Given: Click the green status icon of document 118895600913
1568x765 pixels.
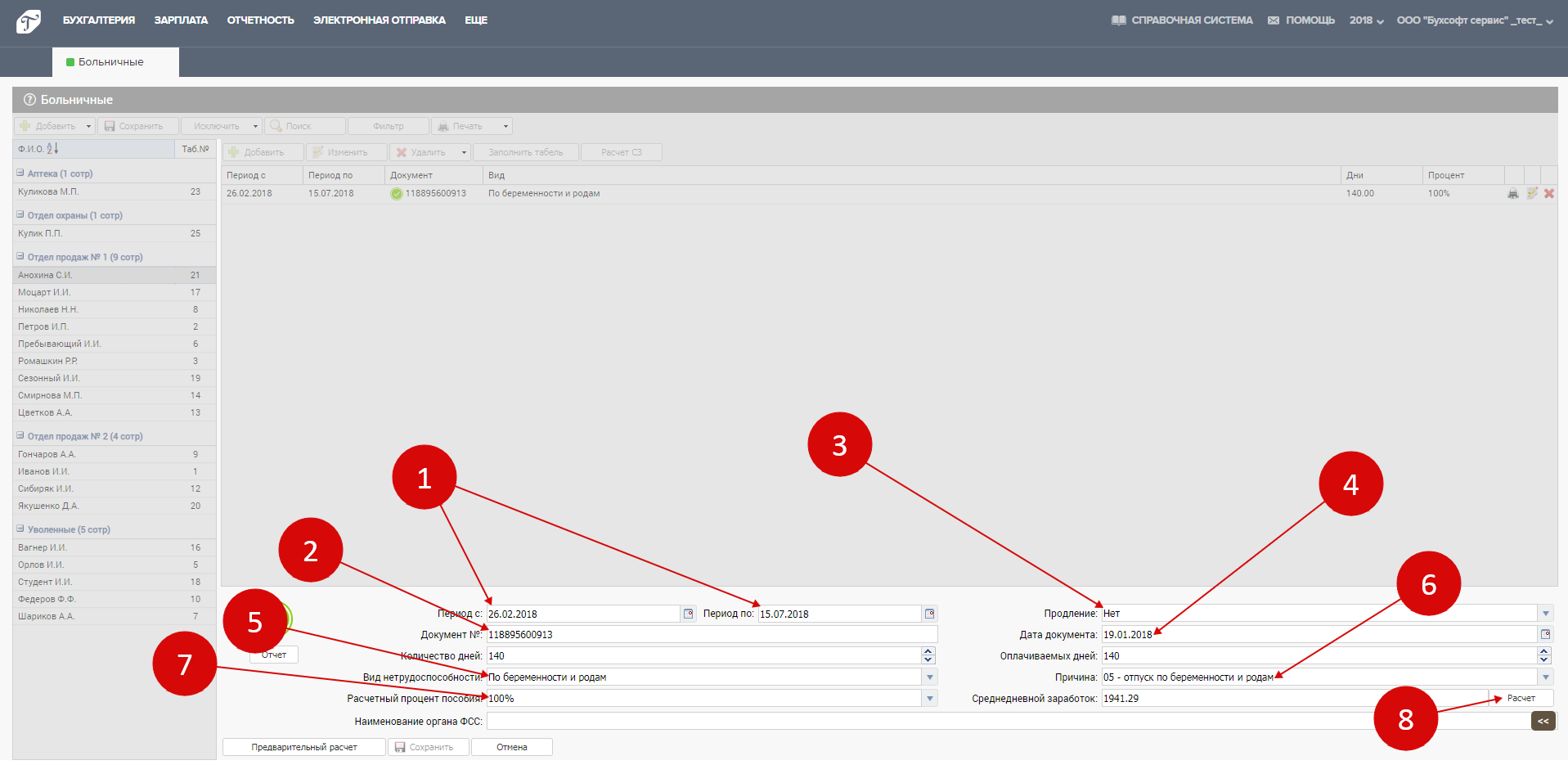Looking at the screenshot, I should point(397,194).
